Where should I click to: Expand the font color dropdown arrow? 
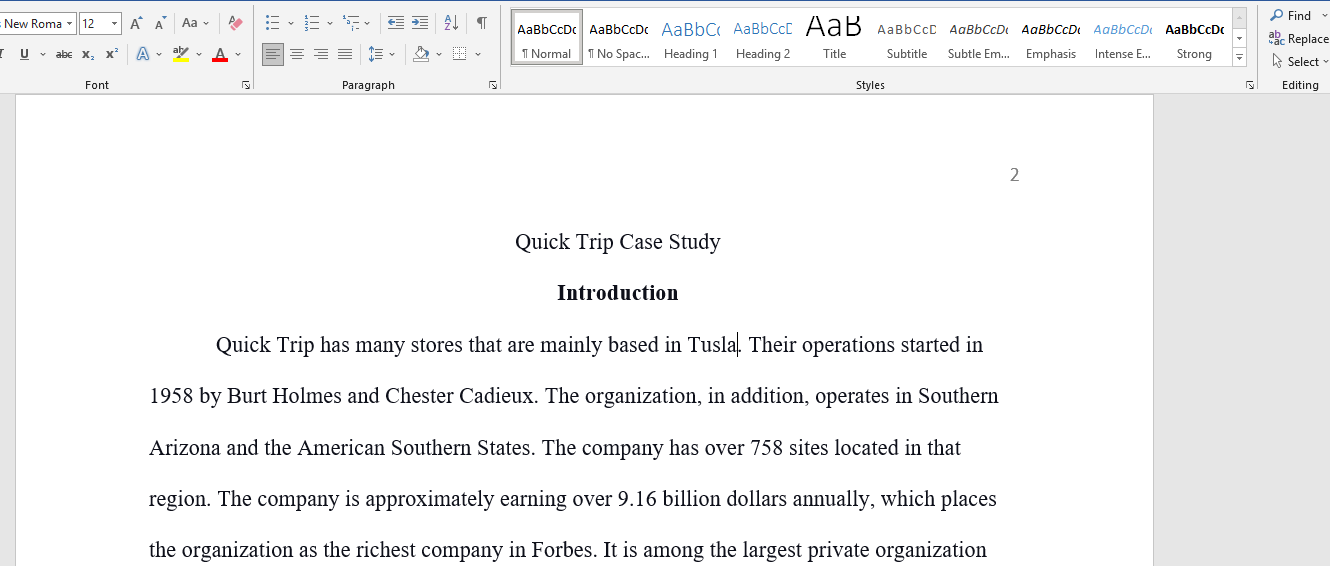coord(238,54)
